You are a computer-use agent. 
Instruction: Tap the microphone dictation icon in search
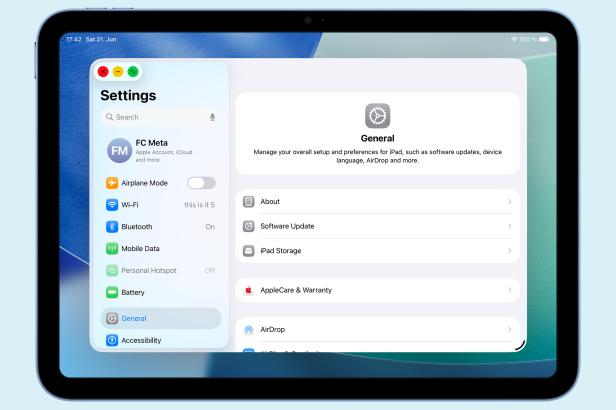point(212,117)
